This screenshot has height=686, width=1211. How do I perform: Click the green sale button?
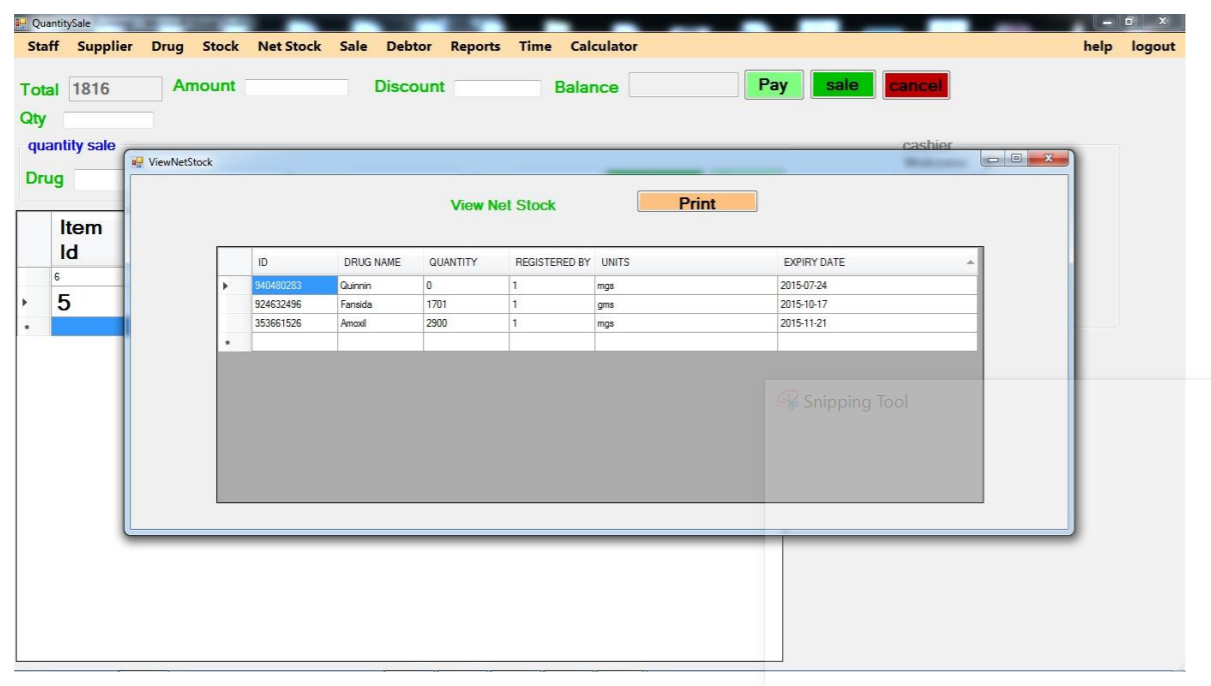(x=842, y=85)
